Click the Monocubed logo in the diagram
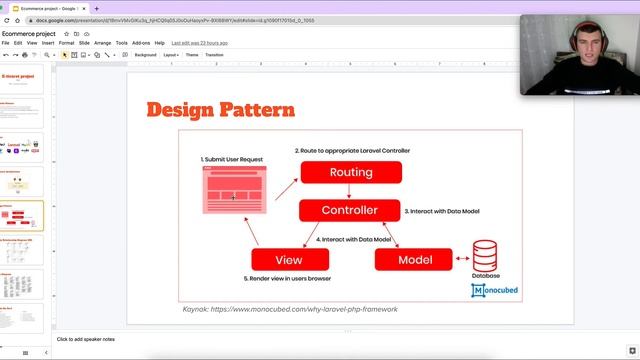Screen dimensions: 640x360 click(494, 290)
